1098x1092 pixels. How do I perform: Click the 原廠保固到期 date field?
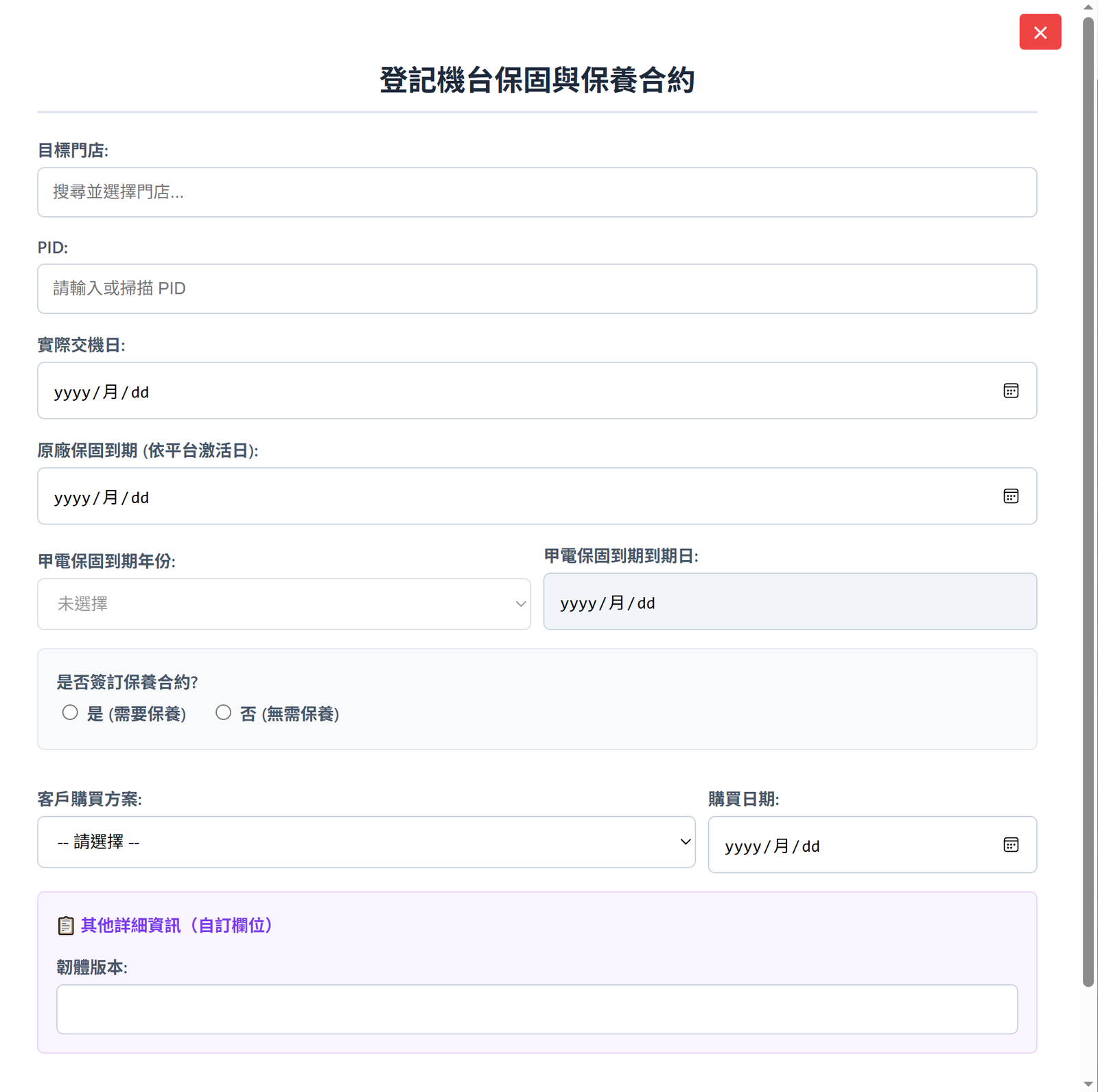point(537,496)
